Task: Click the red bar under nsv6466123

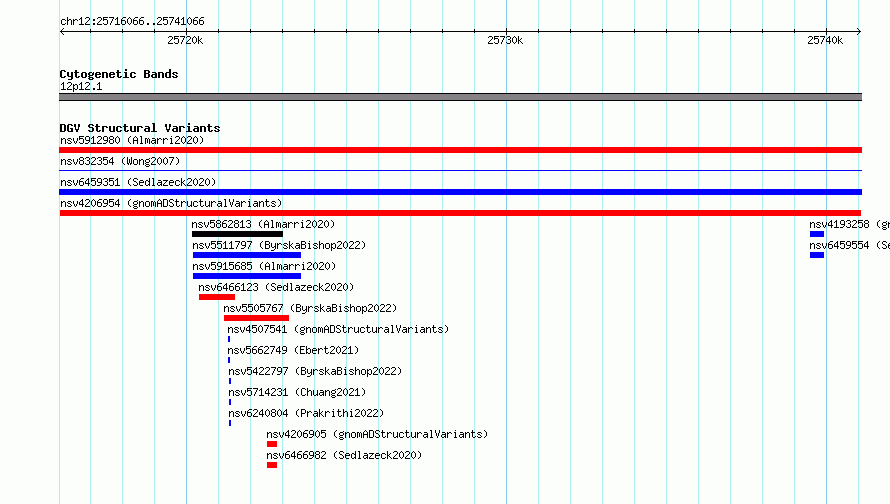Action: coord(217,297)
